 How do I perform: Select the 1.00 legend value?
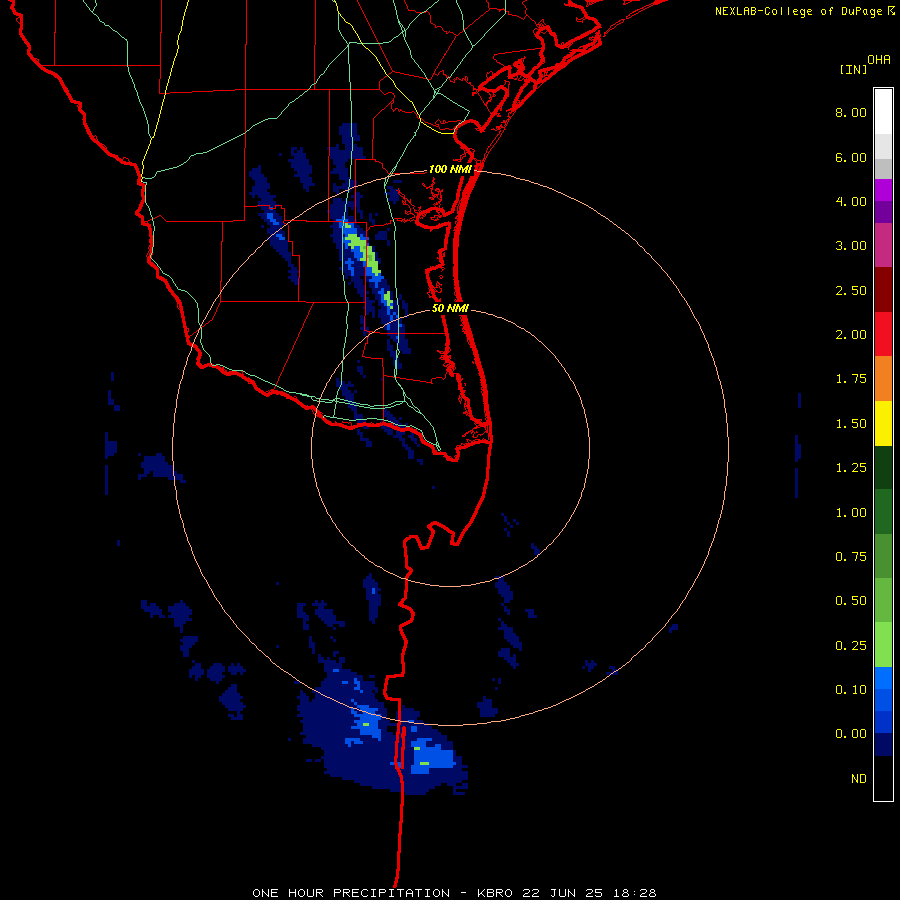(x=851, y=513)
